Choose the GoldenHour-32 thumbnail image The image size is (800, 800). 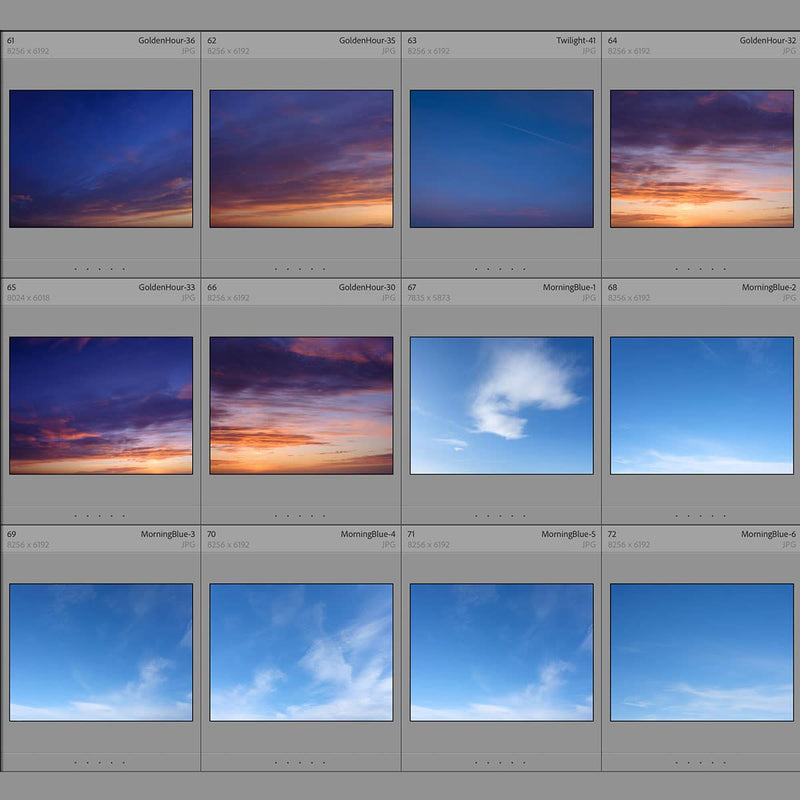701,159
